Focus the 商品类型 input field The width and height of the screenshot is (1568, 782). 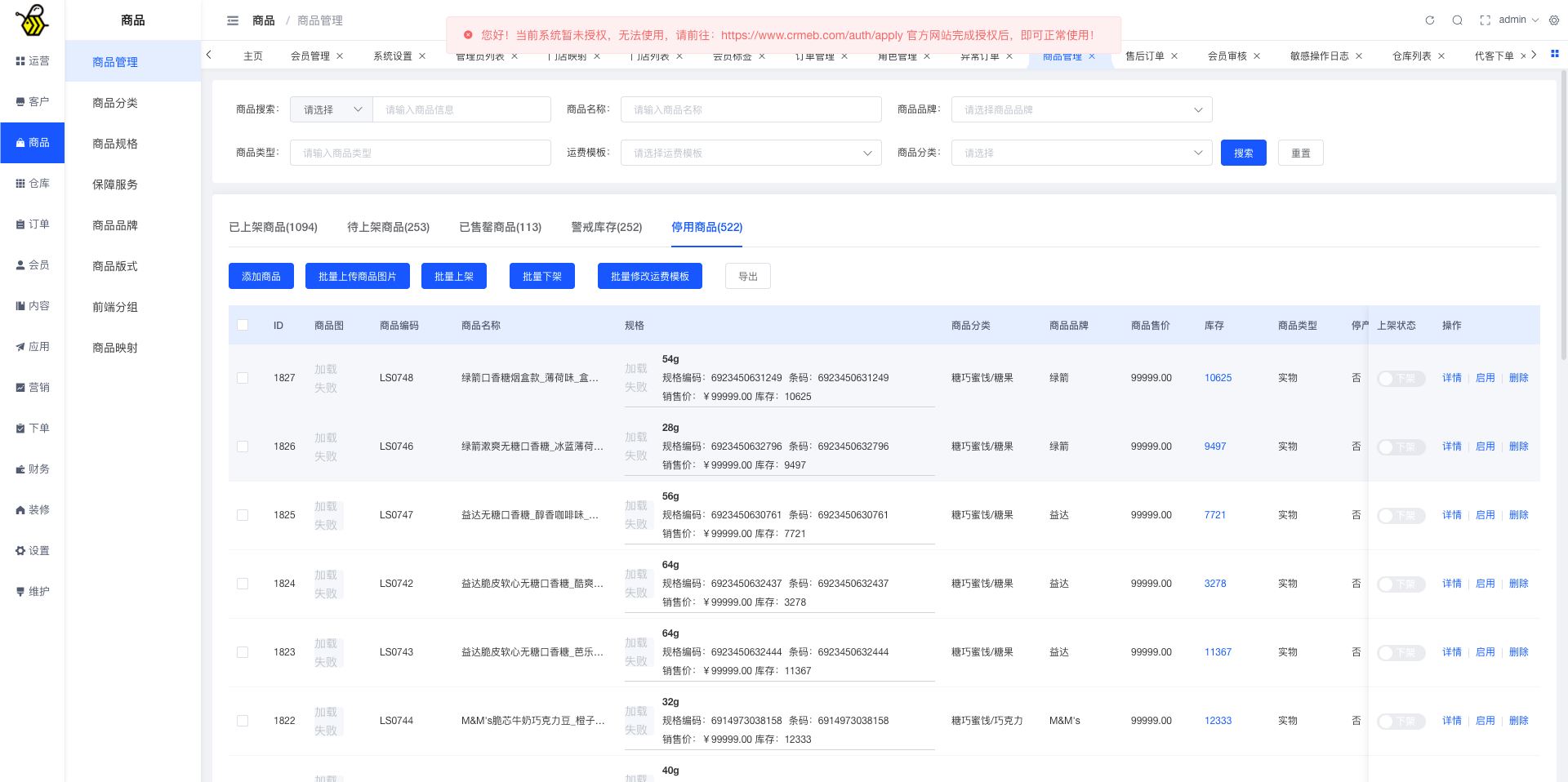420,153
